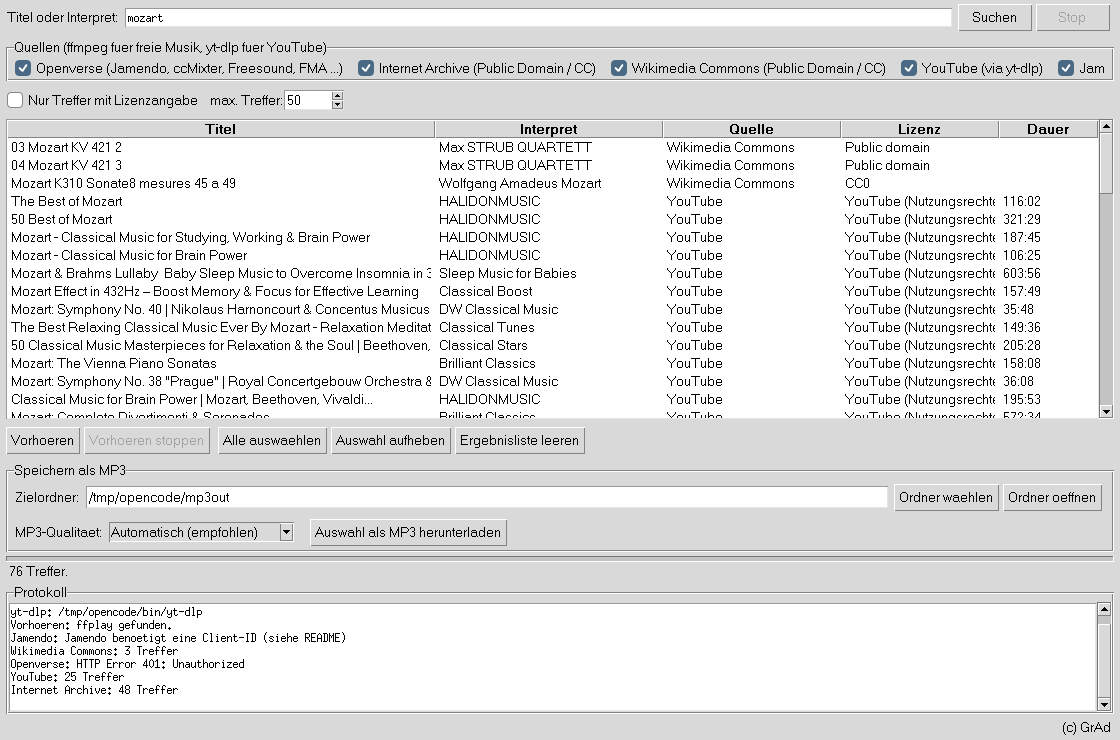Focus the Zielordner path field

(486, 497)
